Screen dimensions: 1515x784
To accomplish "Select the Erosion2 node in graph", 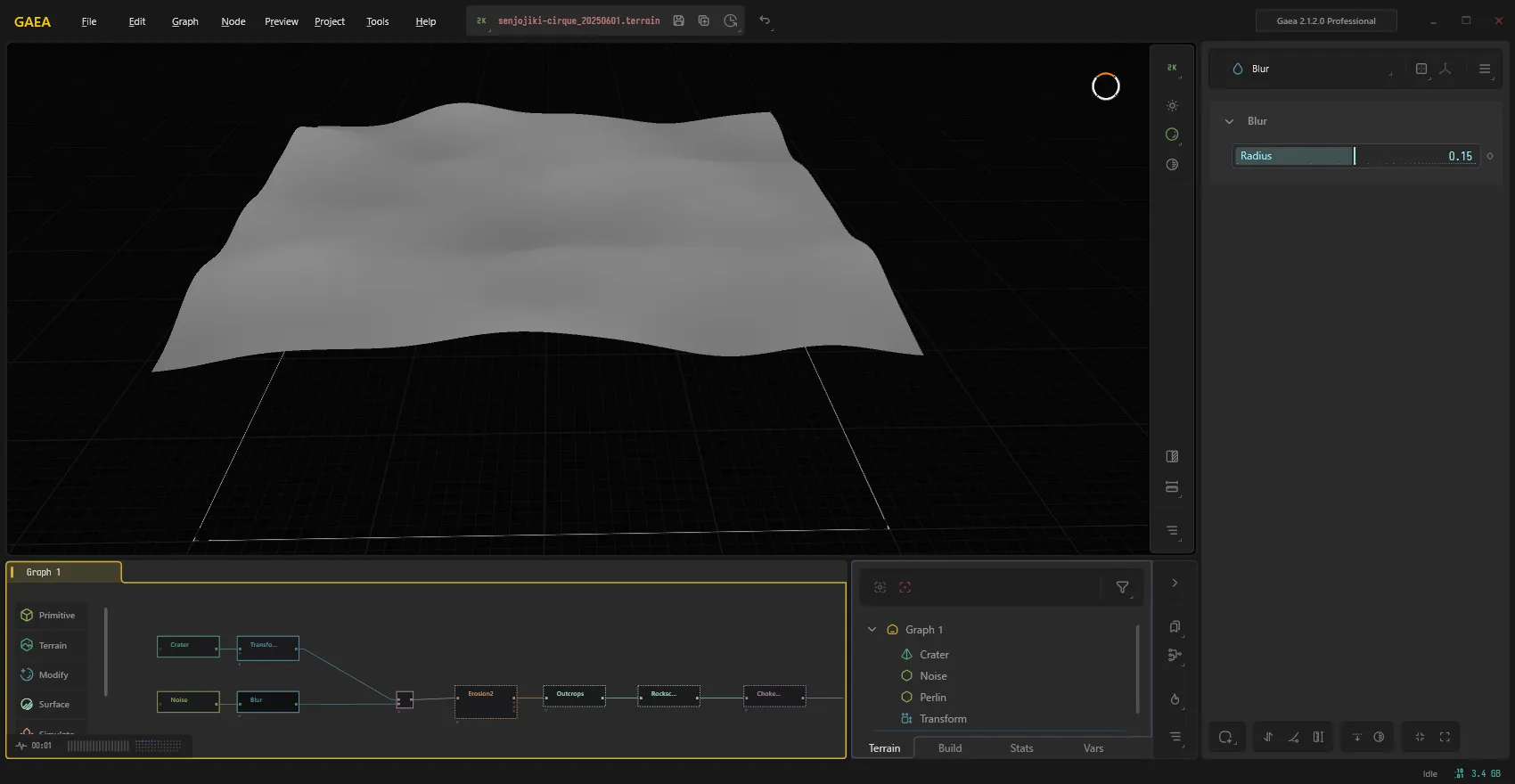I will (x=486, y=702).
